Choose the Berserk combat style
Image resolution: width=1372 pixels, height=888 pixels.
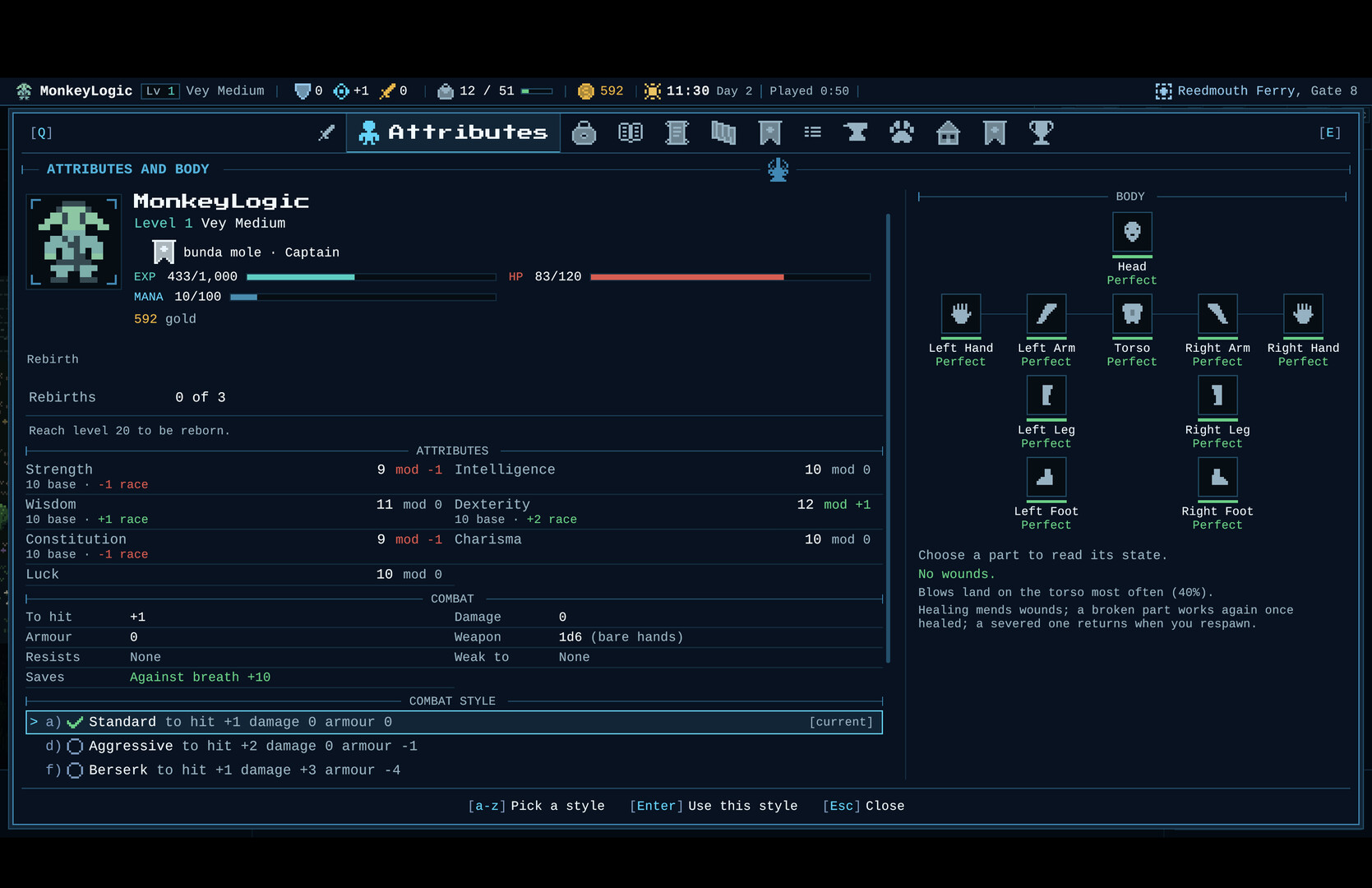click(x=454, y=770)
